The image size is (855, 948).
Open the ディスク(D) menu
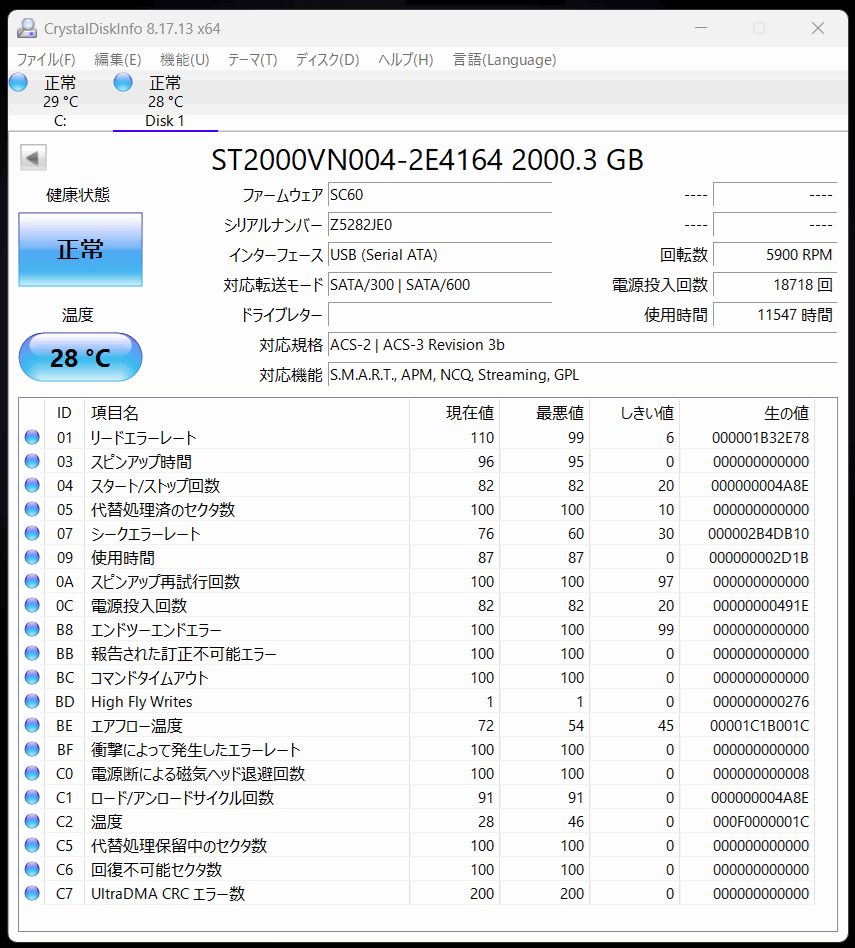(327, 60)
